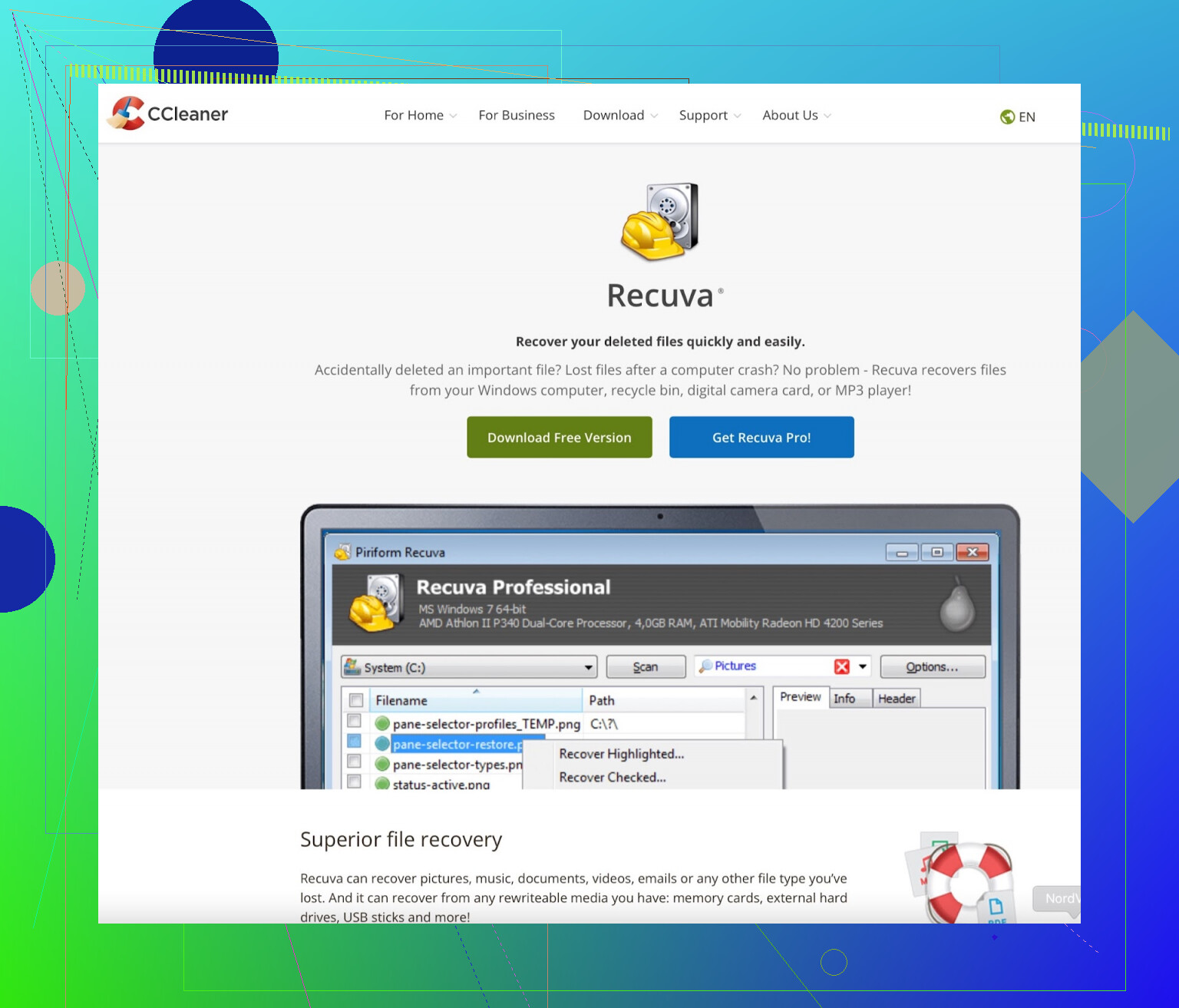Select Recover Highlighted from context menu
The image size is (1179, 1008).
[621, 754]
